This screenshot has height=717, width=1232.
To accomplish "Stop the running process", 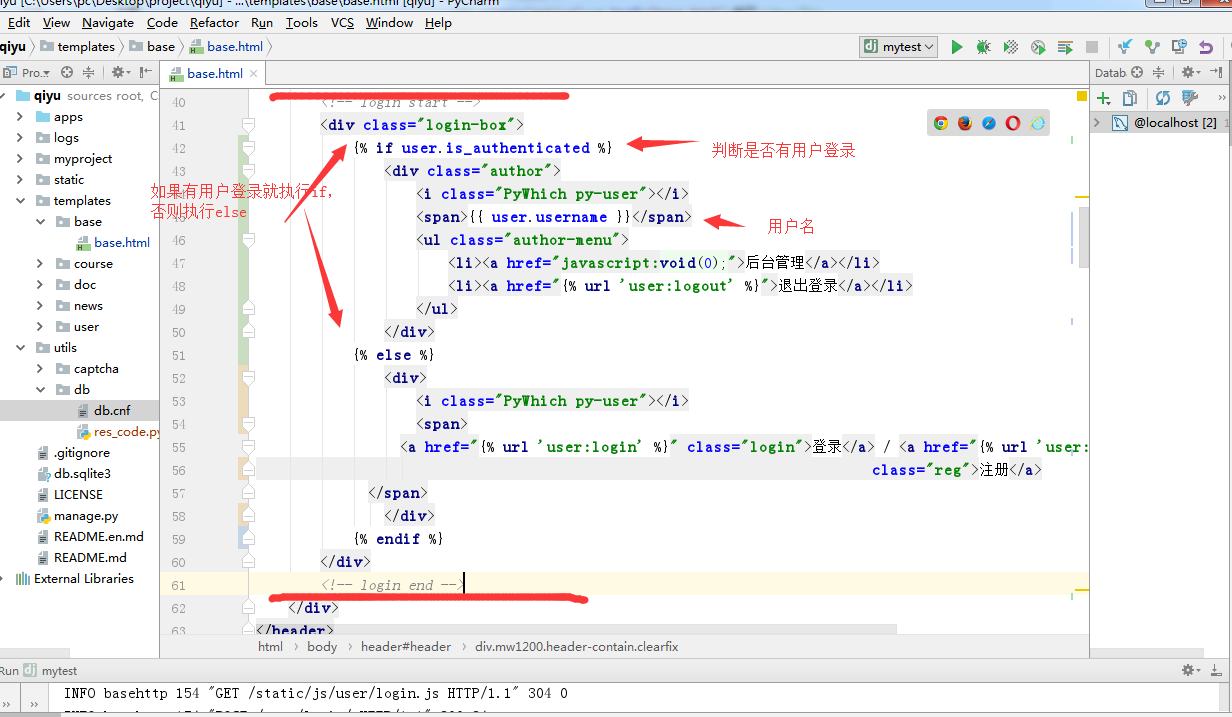I will click(1092, 47).
